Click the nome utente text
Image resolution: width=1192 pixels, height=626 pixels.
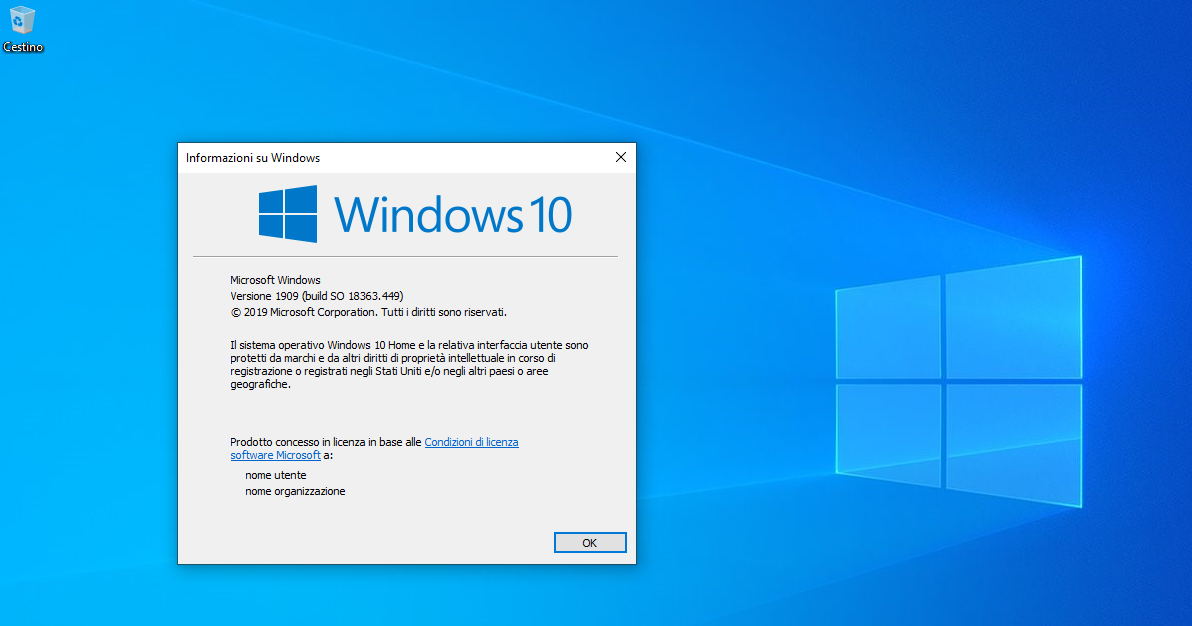coord(276,475)
